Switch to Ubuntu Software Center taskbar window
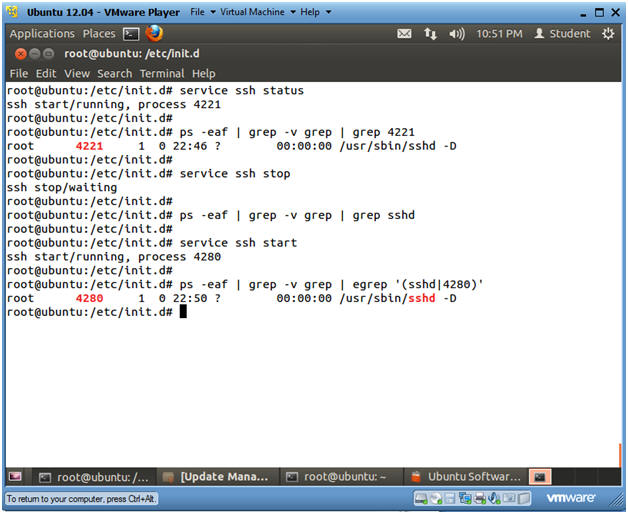 pyautogui.click(x=466, y=477)
